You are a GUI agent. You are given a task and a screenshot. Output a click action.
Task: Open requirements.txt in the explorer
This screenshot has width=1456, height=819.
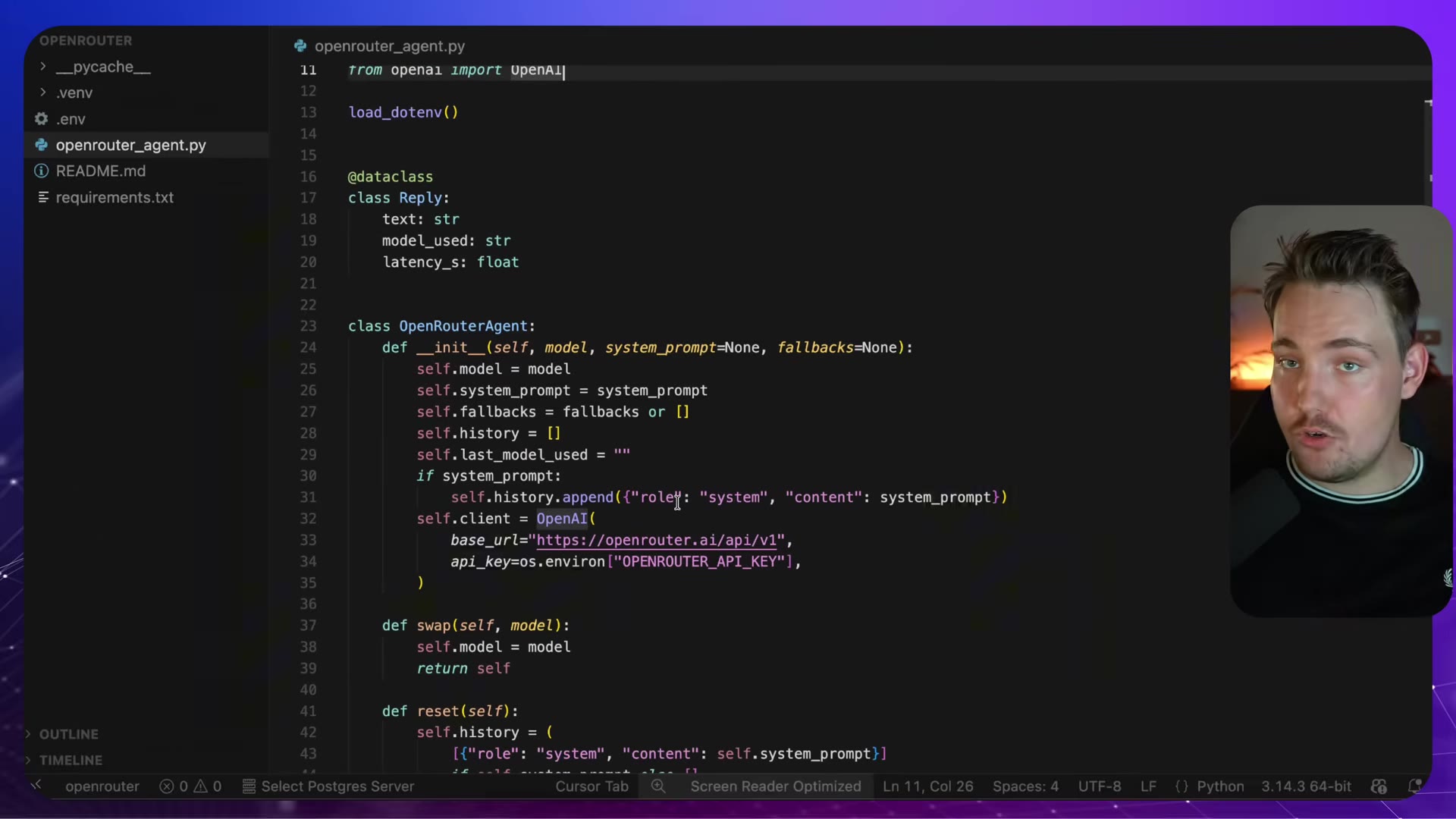pyautogui.click(x=115, y=197)
